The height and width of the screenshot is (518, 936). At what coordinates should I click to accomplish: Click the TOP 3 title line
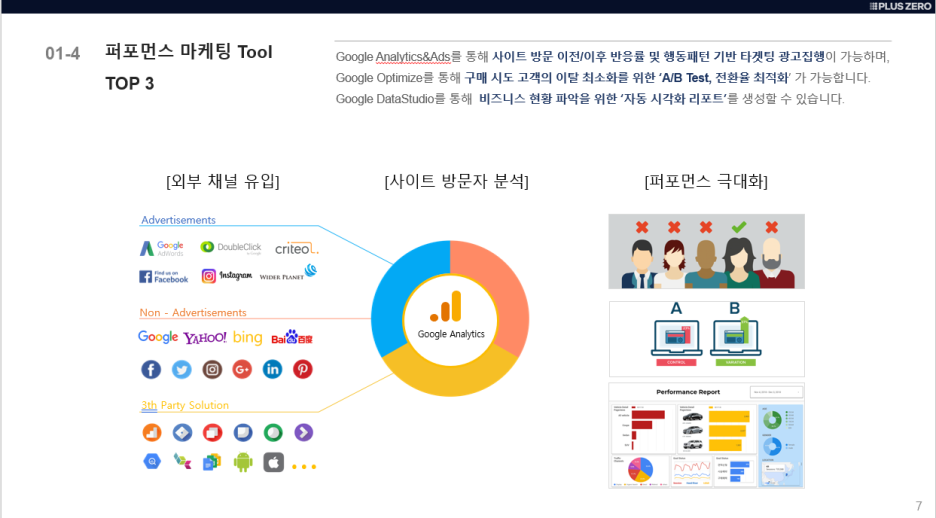(x=130, y=83)
